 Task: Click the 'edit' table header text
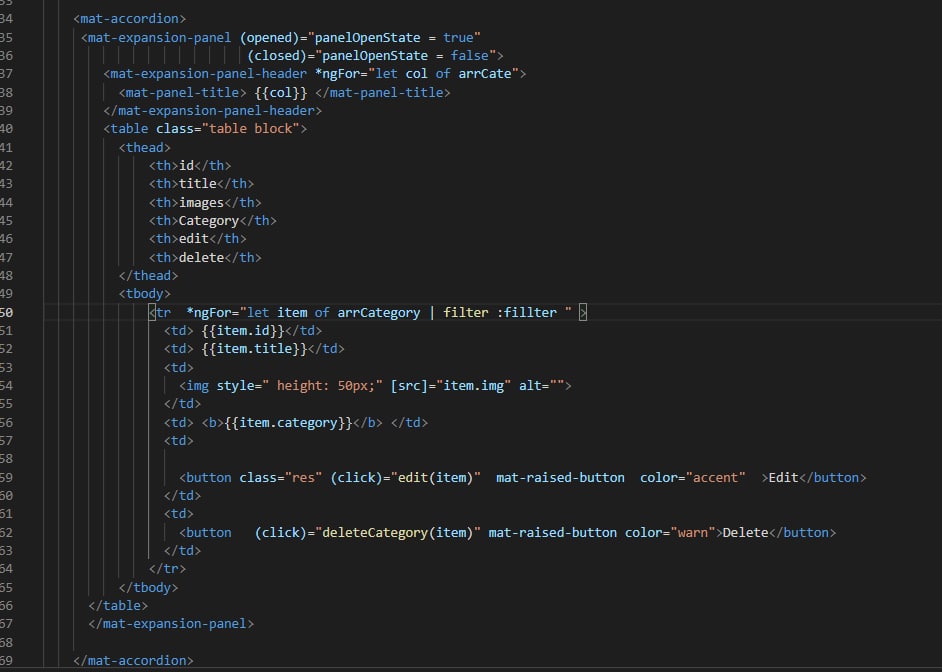pyautogui.click(x=194, y=238)
